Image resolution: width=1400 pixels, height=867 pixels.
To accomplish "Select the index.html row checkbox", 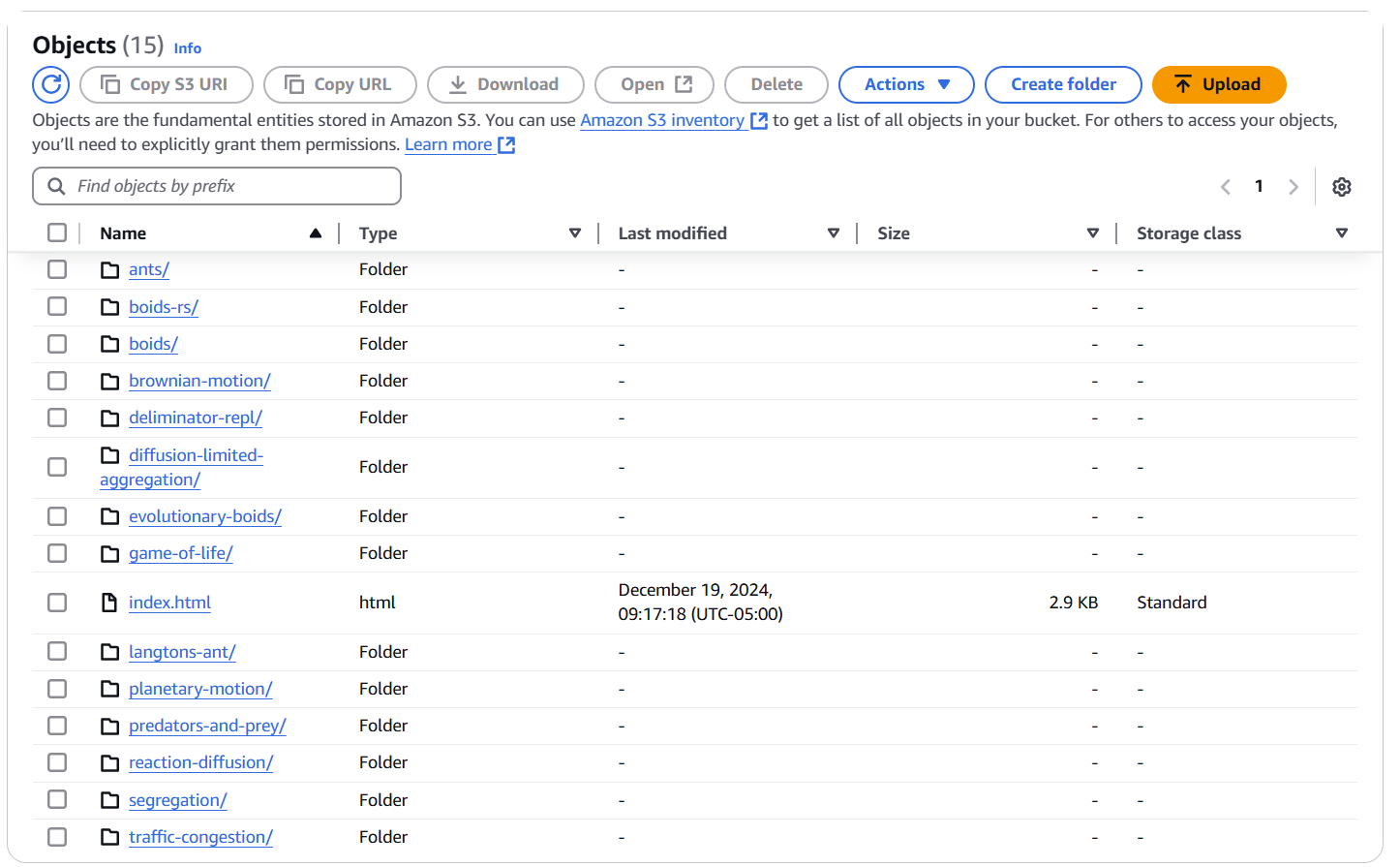I will click(x=57, y=603).
